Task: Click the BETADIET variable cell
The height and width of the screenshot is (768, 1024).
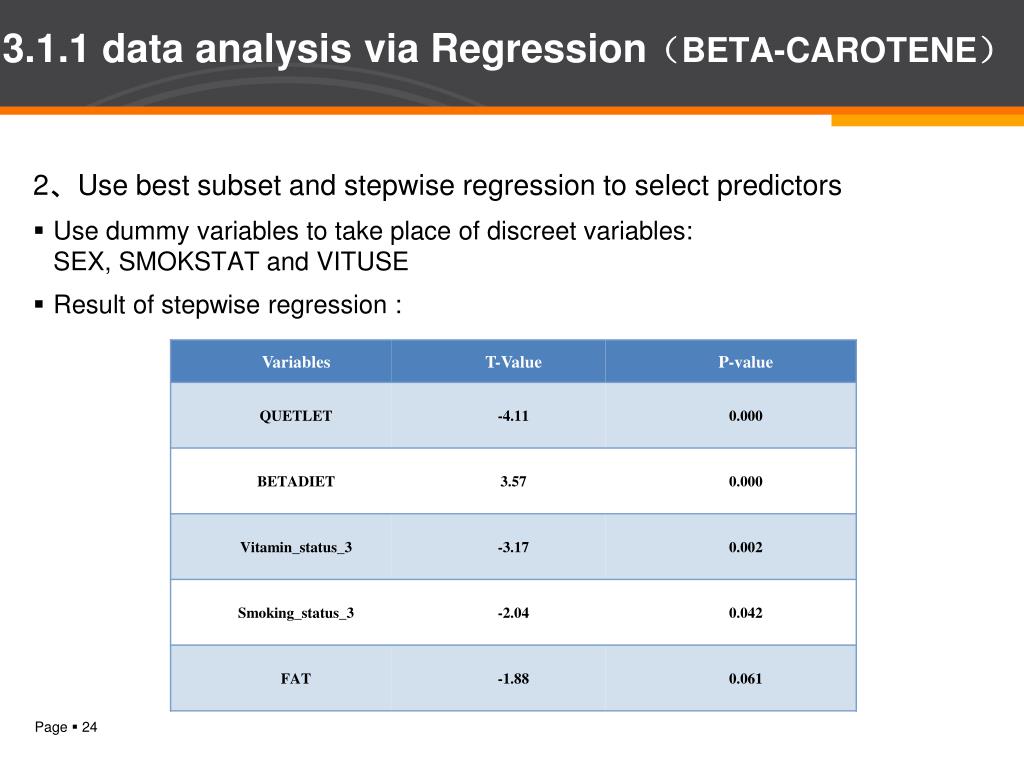Action: pyautogui.click(x=296, y=481)
